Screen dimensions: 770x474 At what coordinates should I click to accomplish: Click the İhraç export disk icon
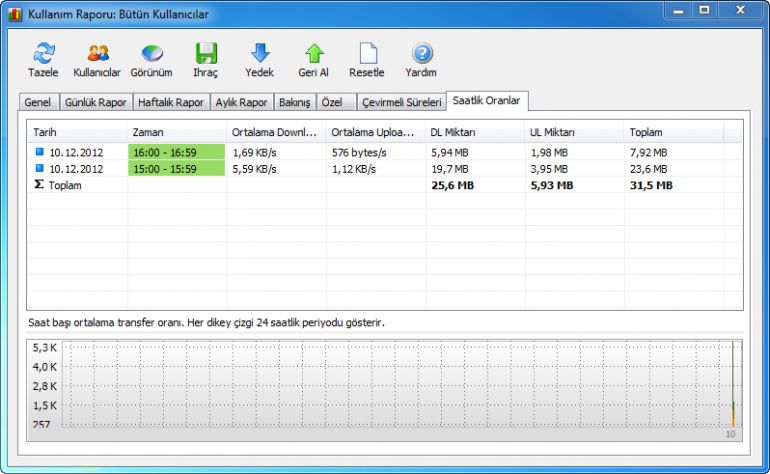coord(205,54)
